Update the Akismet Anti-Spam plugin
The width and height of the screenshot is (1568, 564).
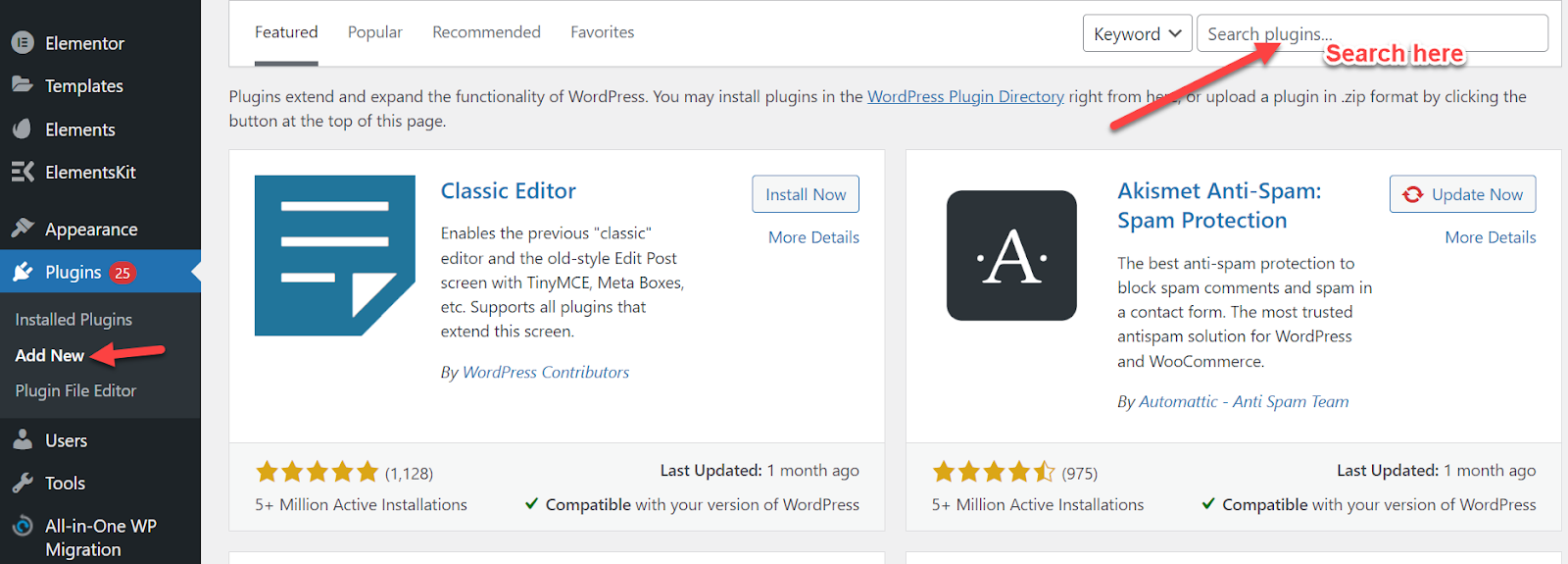pos(1462,194)
